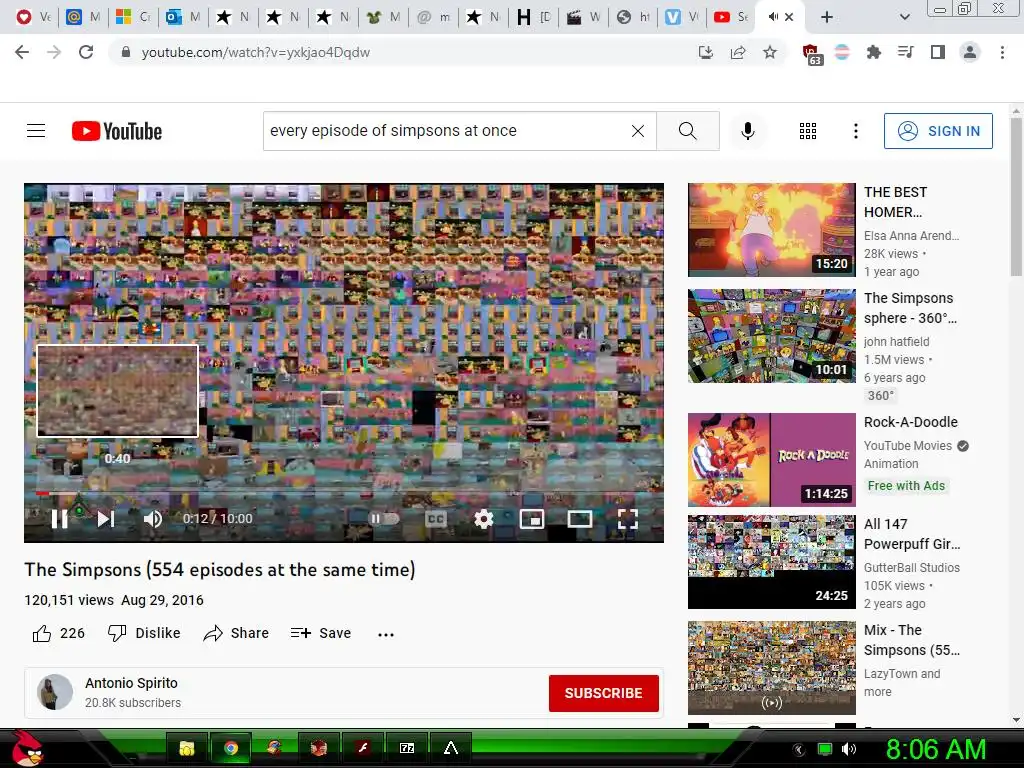Screen dimensions: 1024x768
Task: Open File Explorer folder on taskbar
Action: point(187,748)
